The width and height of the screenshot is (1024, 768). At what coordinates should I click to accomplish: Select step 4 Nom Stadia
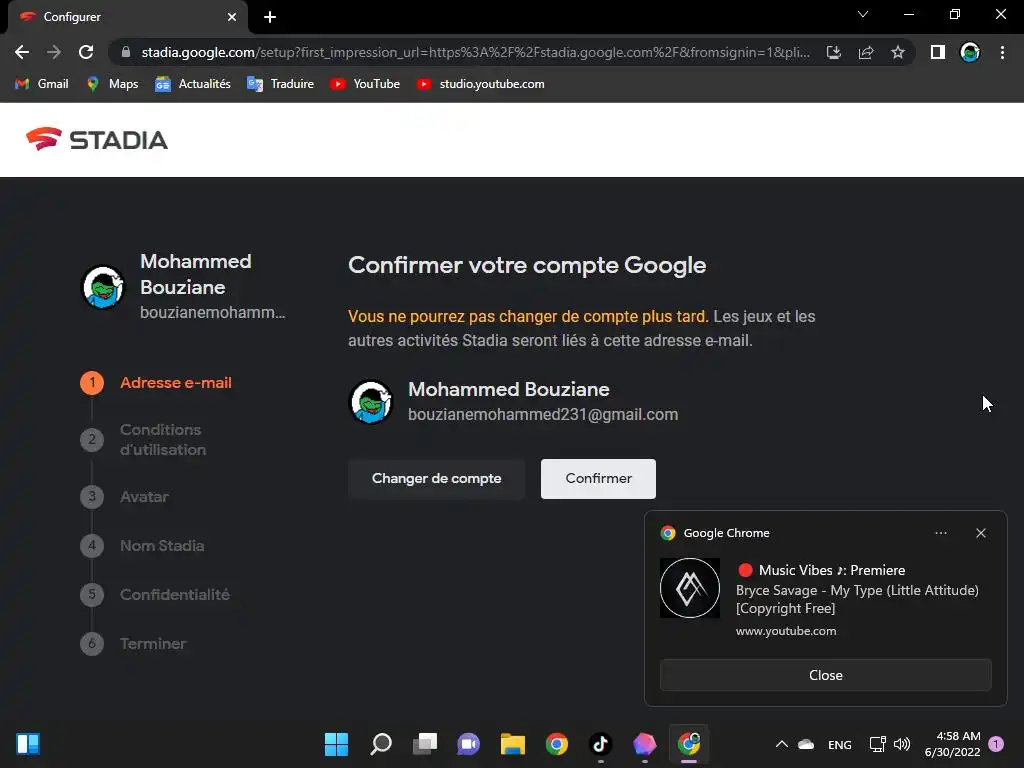(x=142, y=545)
